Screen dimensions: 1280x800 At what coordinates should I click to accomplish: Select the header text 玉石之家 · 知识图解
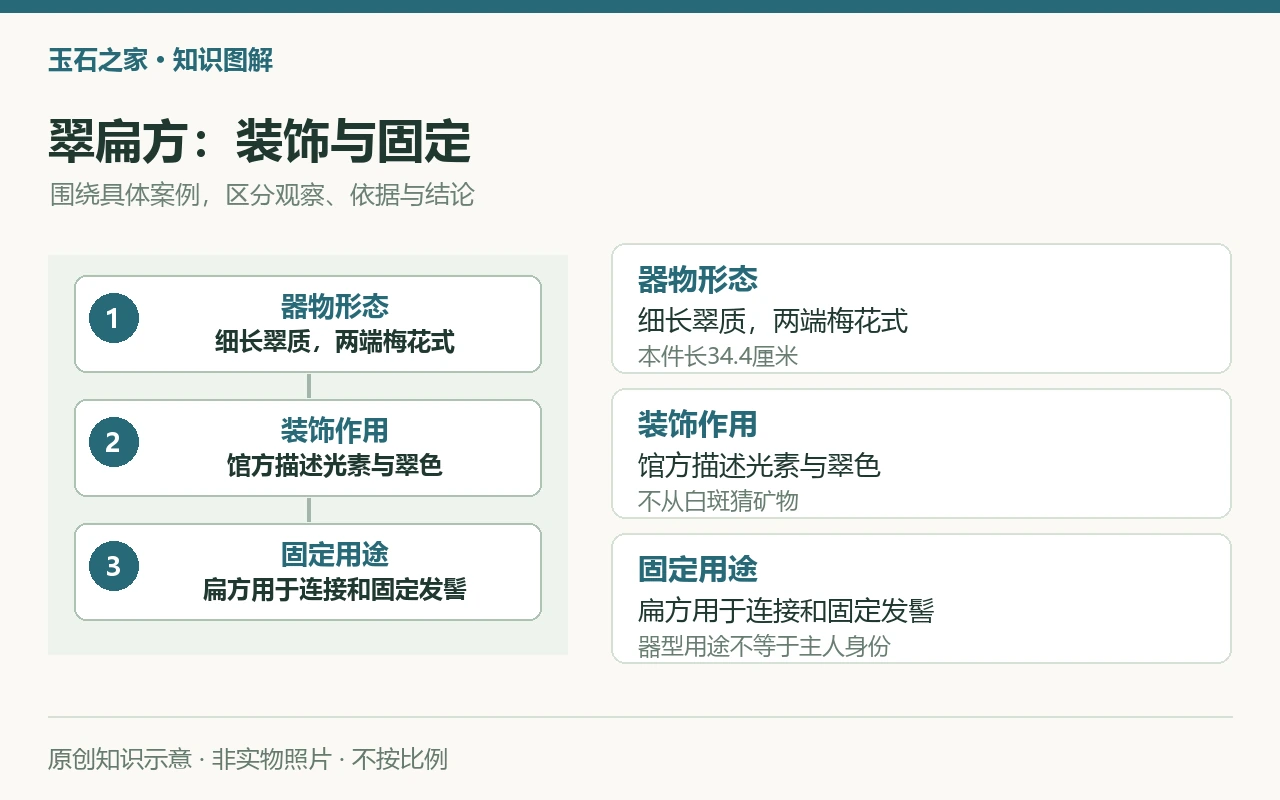point(160,60)
